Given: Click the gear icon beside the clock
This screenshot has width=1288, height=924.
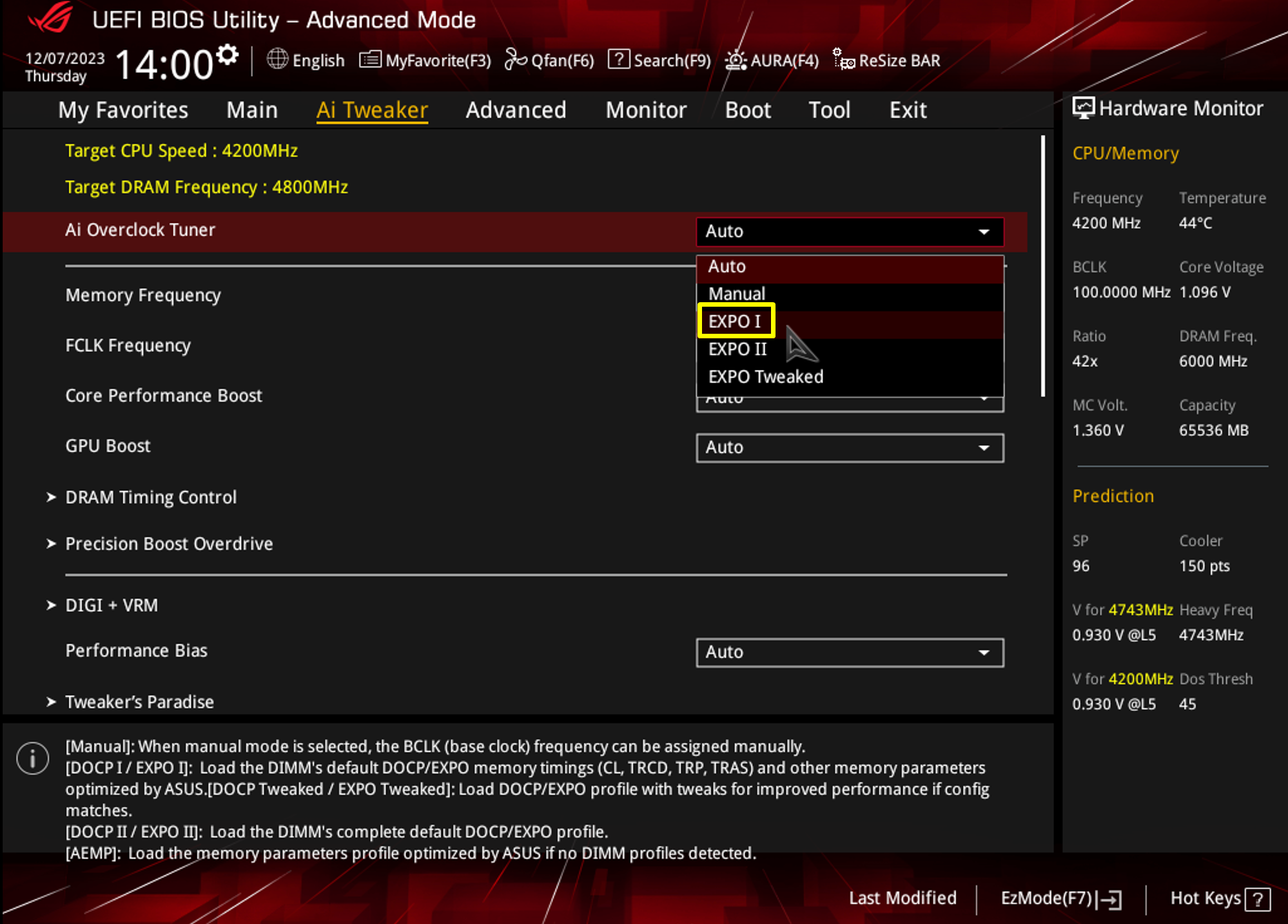Looking at the screenshot, I should click(x=227, y=55).
